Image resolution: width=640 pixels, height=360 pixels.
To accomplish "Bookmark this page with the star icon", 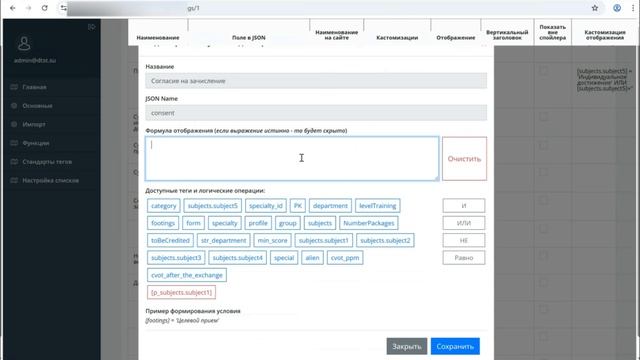I will click(x=595, y=8).
